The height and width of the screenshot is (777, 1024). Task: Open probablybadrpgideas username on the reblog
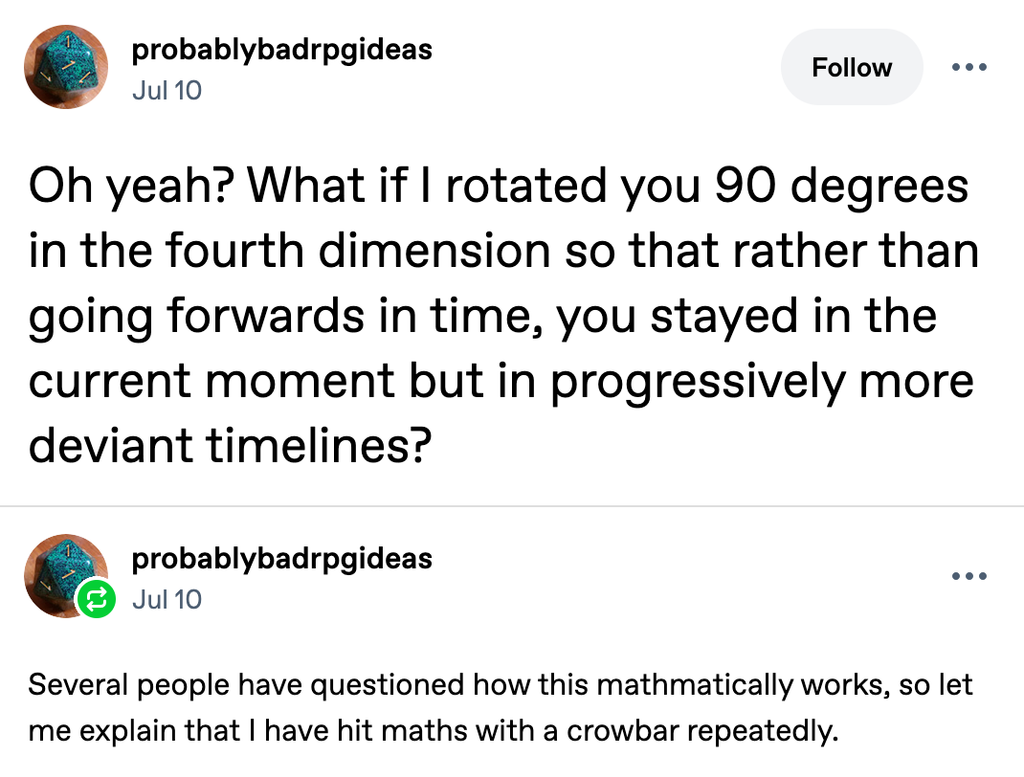(282, 559)
